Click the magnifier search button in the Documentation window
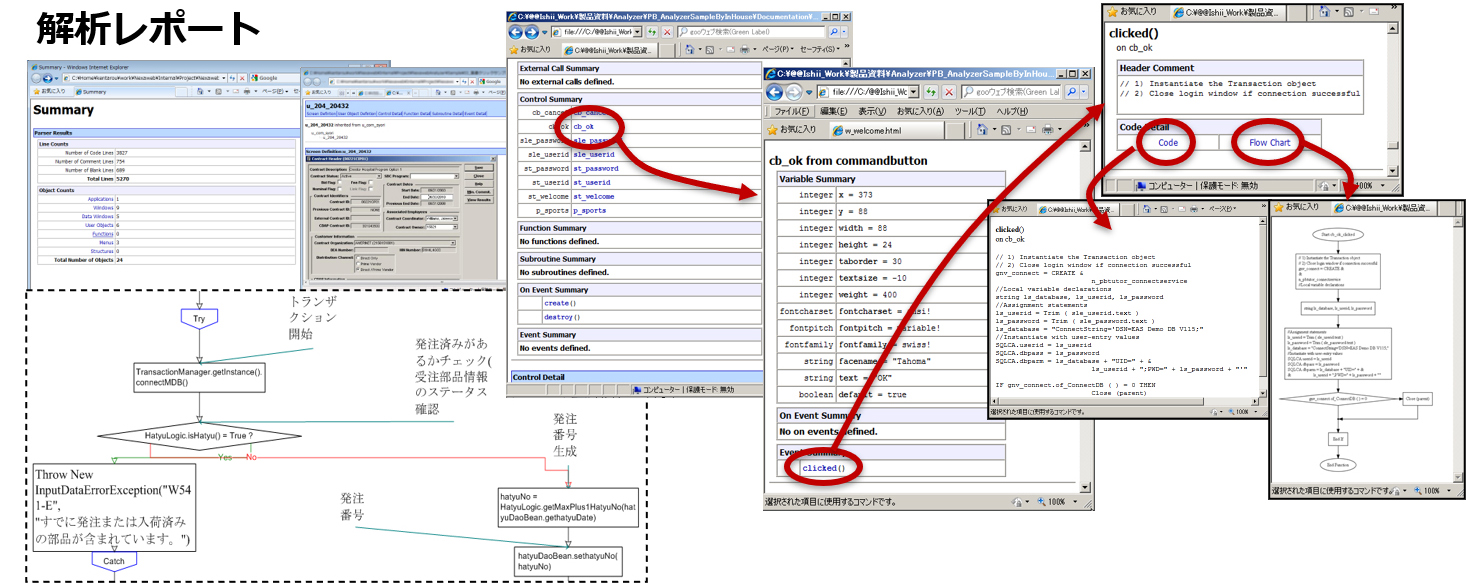The height and width of the screenshot is (583, 1466). (835, 32)
